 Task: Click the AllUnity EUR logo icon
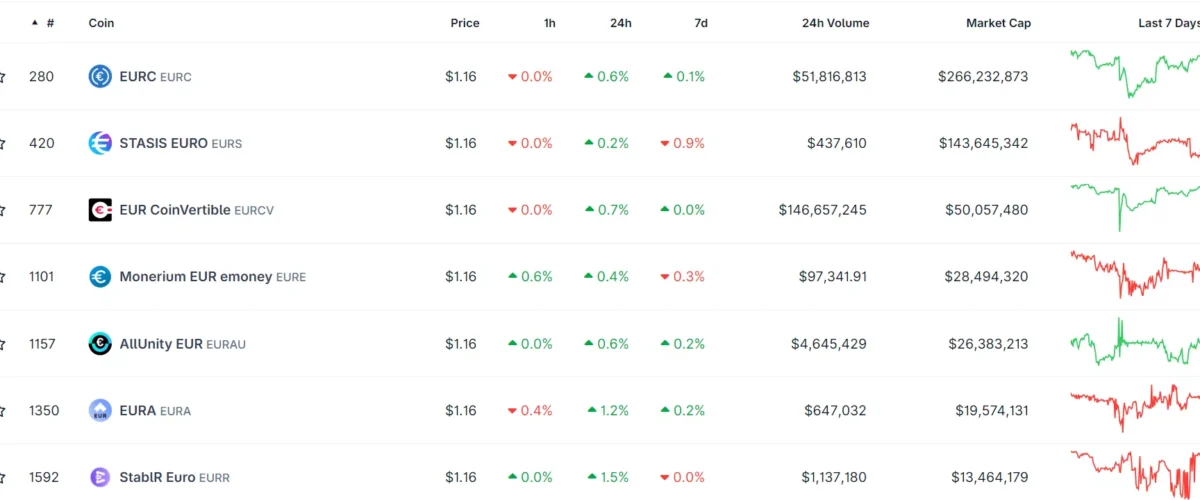coord(100,344)
